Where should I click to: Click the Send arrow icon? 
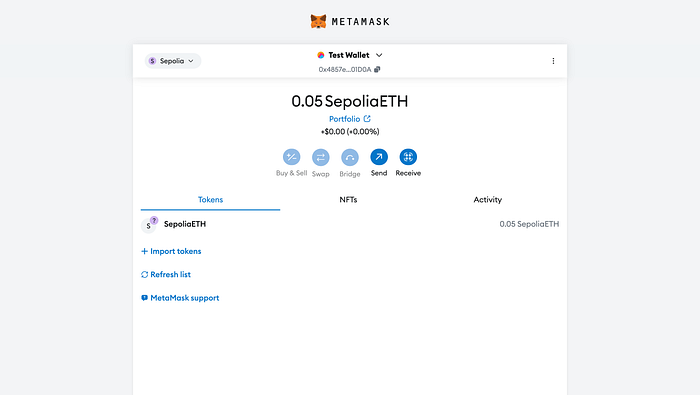click(379, 157)
